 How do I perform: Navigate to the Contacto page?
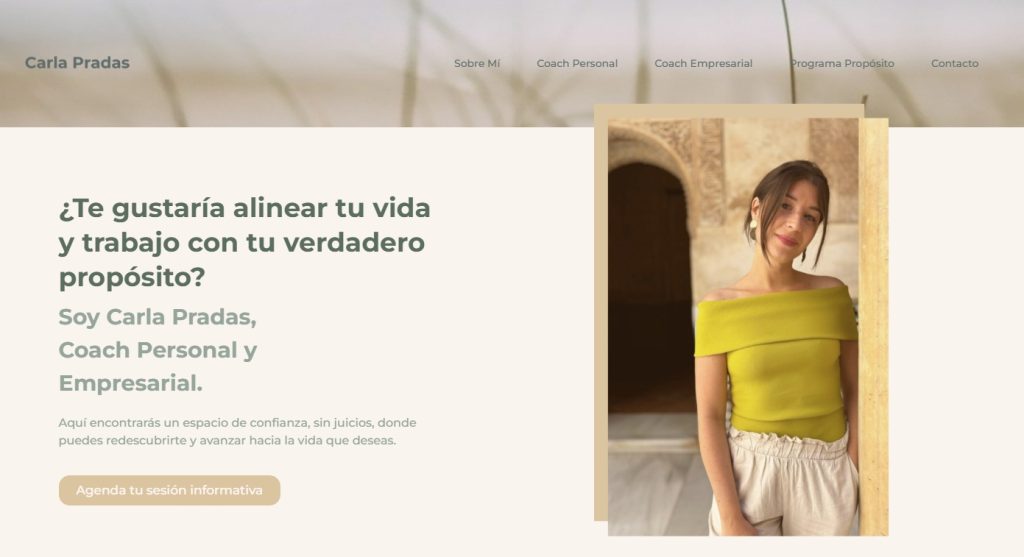tap(955, 63)
